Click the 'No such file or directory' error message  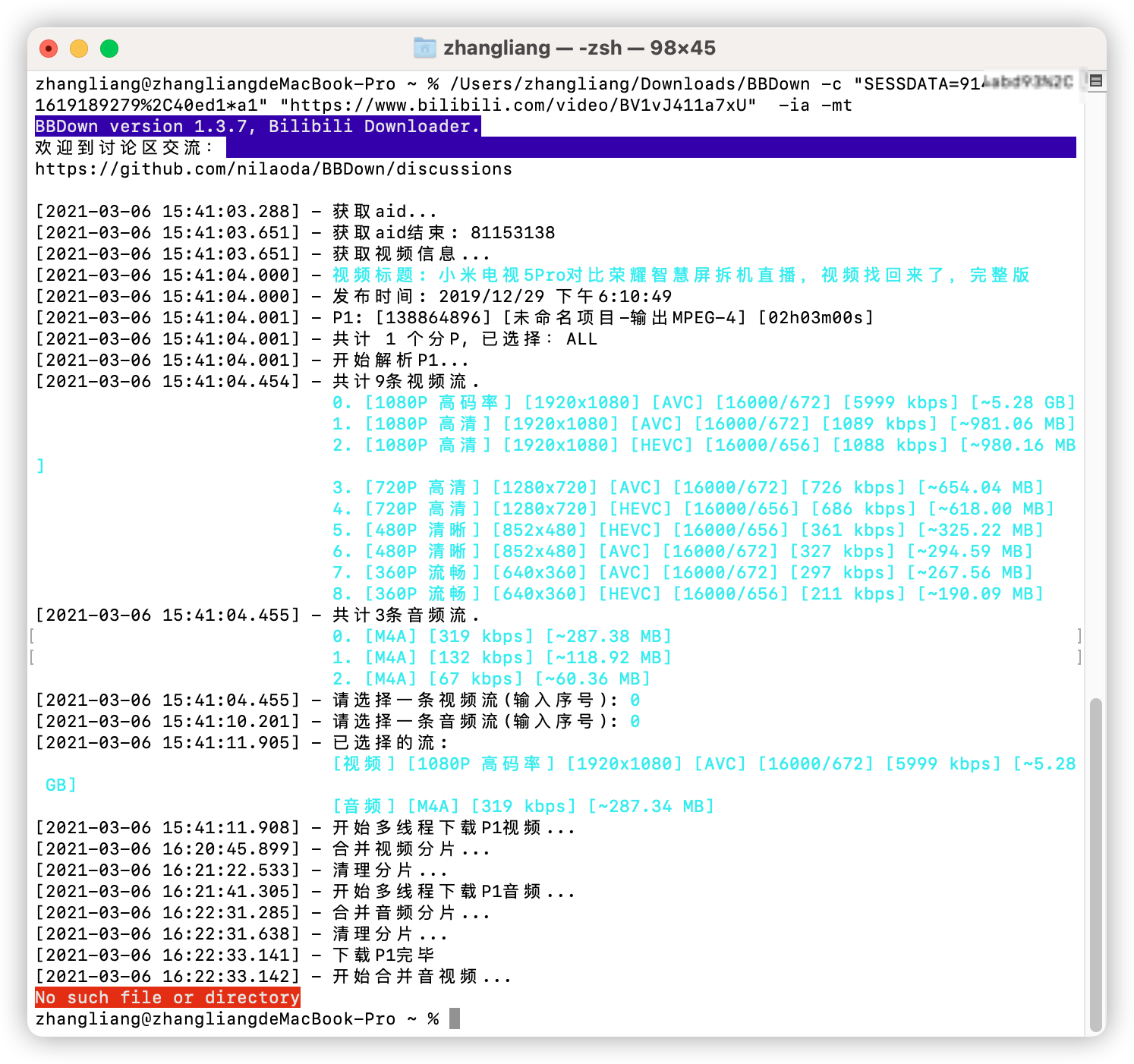click(x=166, y=997)
